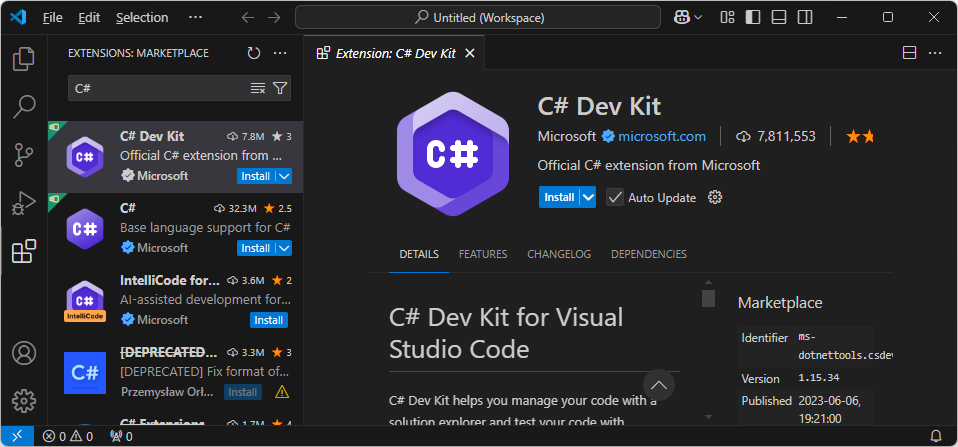This screenshot has height=447, width=958.
Task: Show errors and warnings in status bar
Action: point(67,436)
